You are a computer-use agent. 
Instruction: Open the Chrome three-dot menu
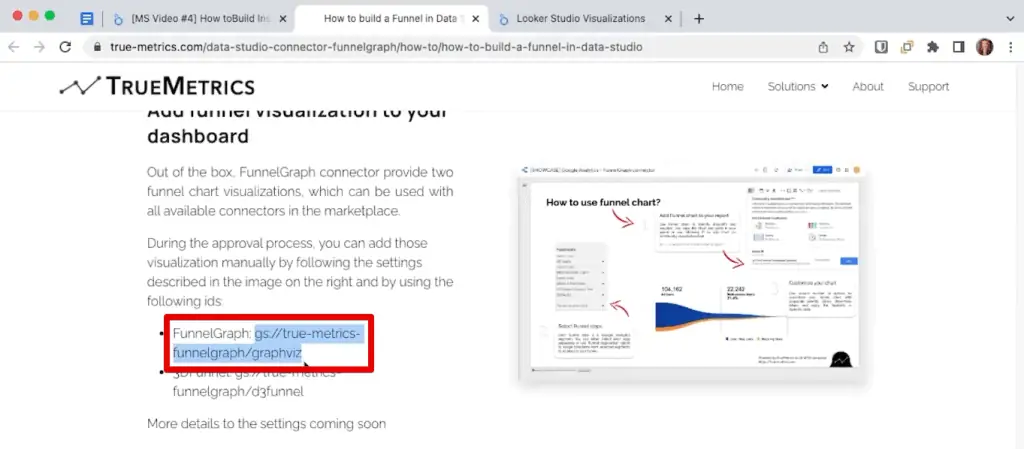point(1008,47)
